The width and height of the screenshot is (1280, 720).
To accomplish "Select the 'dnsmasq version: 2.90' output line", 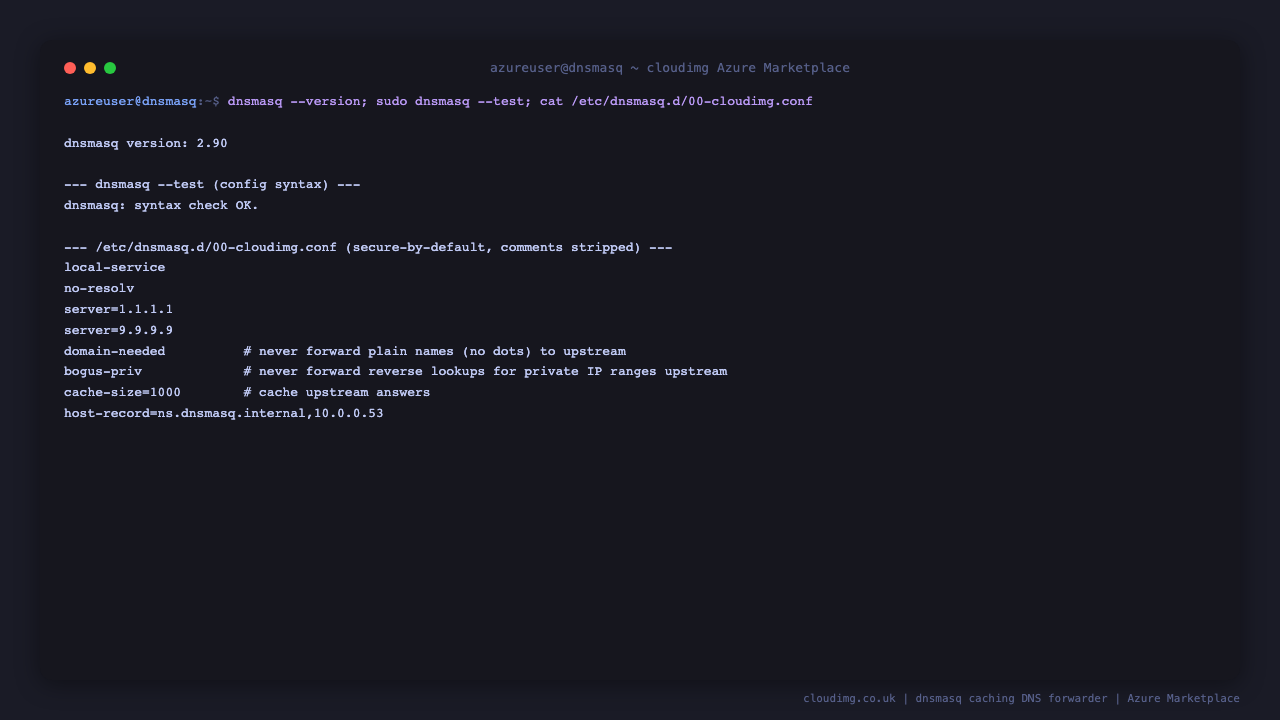I will click(x=146, y=143).
